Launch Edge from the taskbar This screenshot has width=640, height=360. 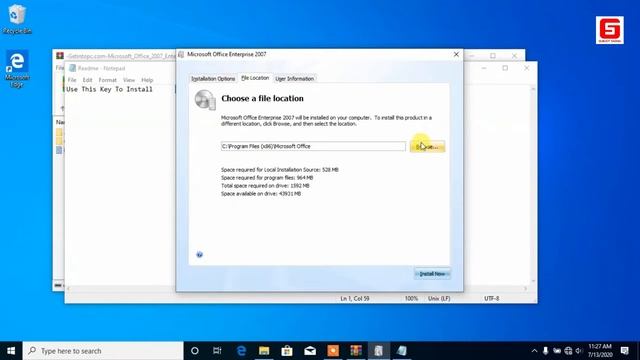pos(241,351)
